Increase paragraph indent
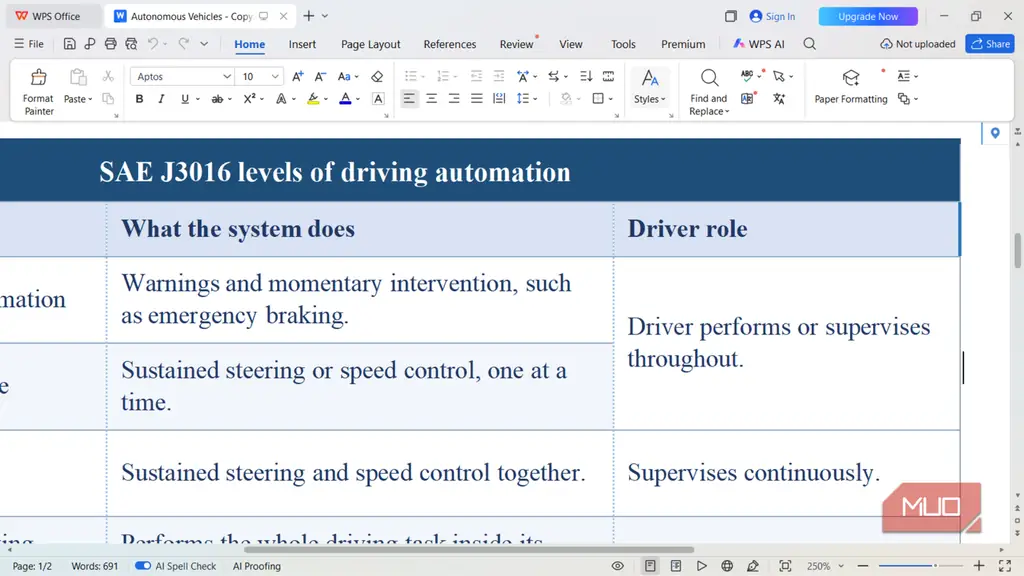The image size is (1024, 576). [499, 76]
